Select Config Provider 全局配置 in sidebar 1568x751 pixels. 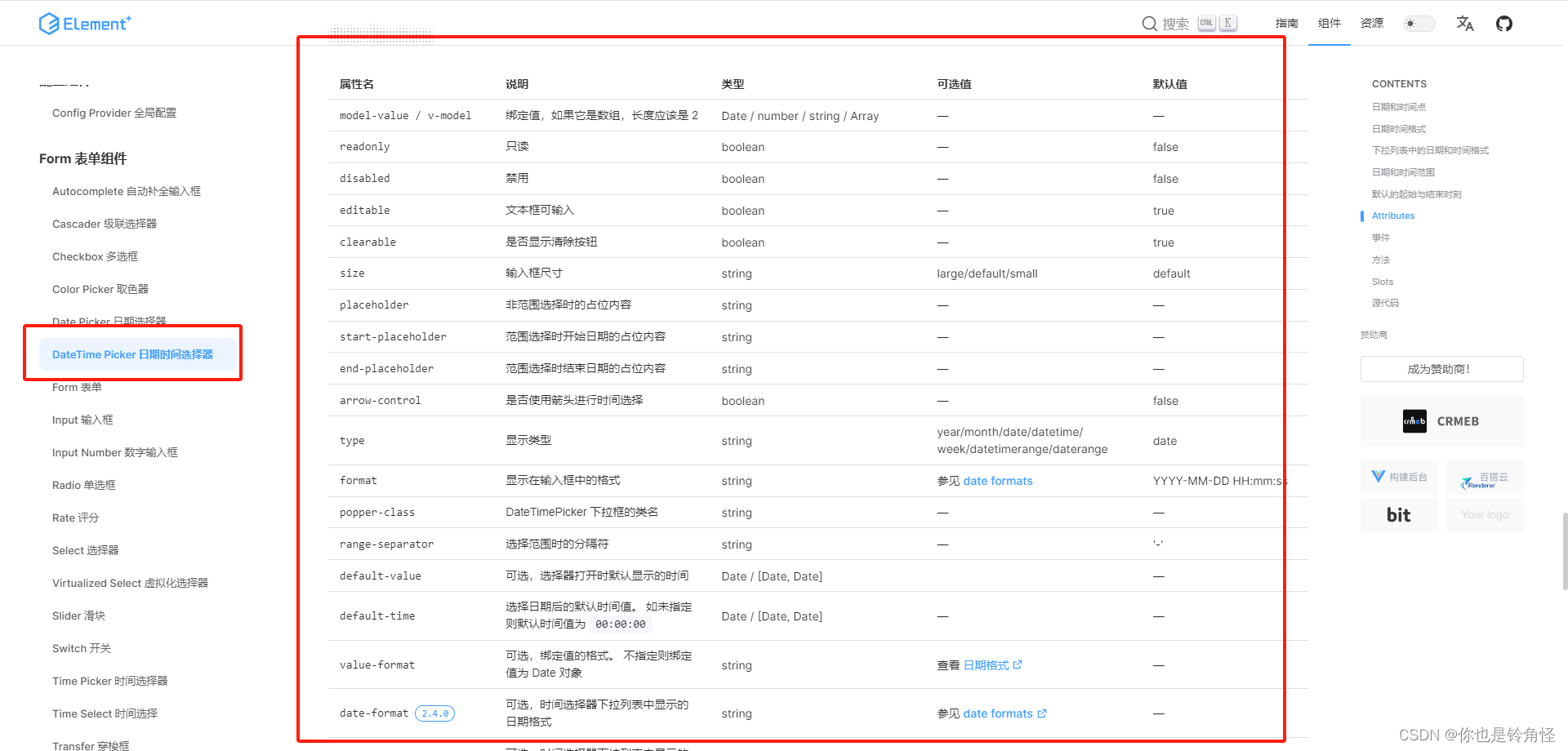coord(114,113)
